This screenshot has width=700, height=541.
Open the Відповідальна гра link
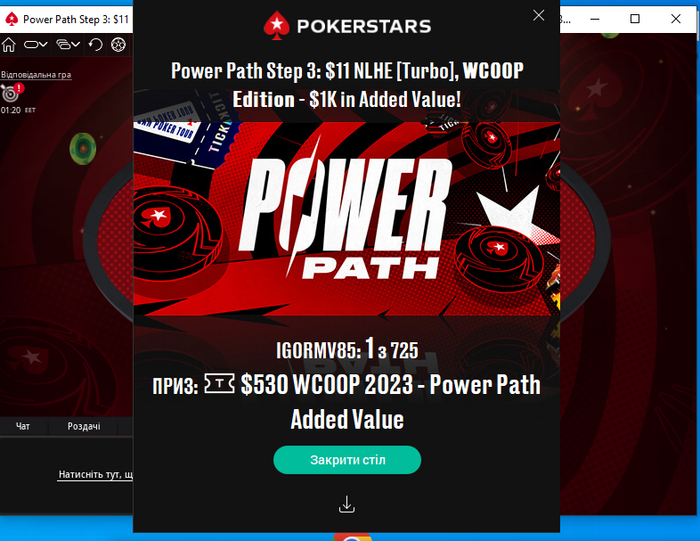tap(36, 75)
